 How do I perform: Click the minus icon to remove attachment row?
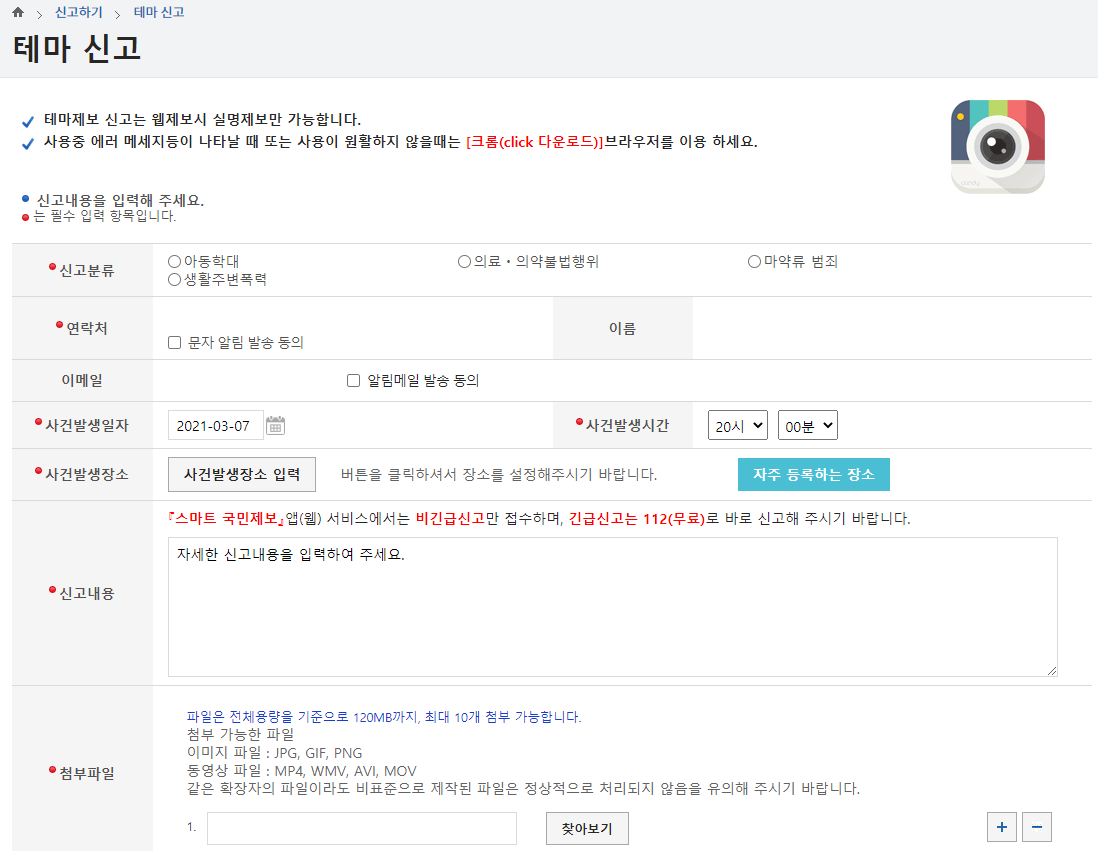click(1035, 827)
